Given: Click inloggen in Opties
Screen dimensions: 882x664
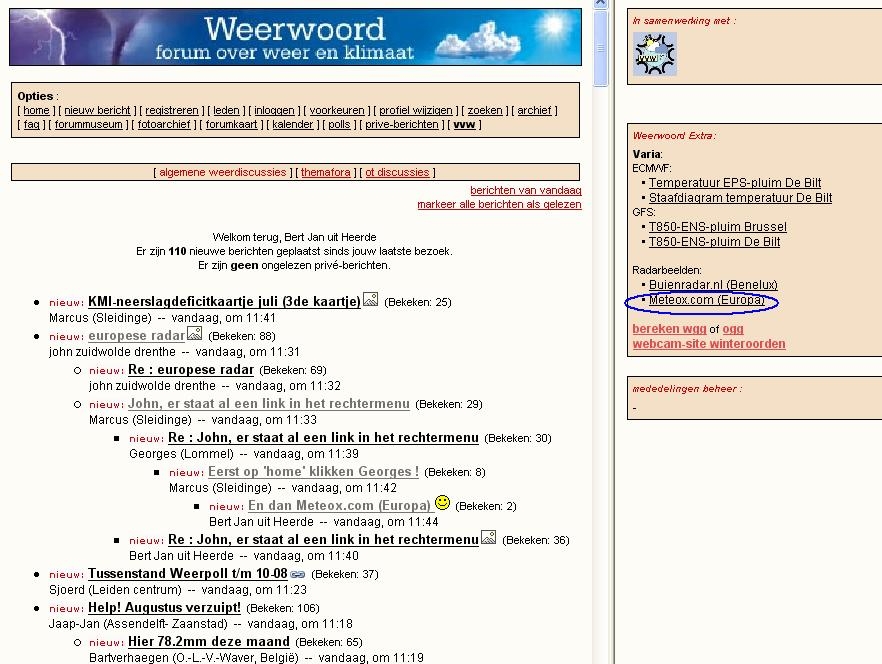Looking at the screenshot, I should (x=274, y=110).
